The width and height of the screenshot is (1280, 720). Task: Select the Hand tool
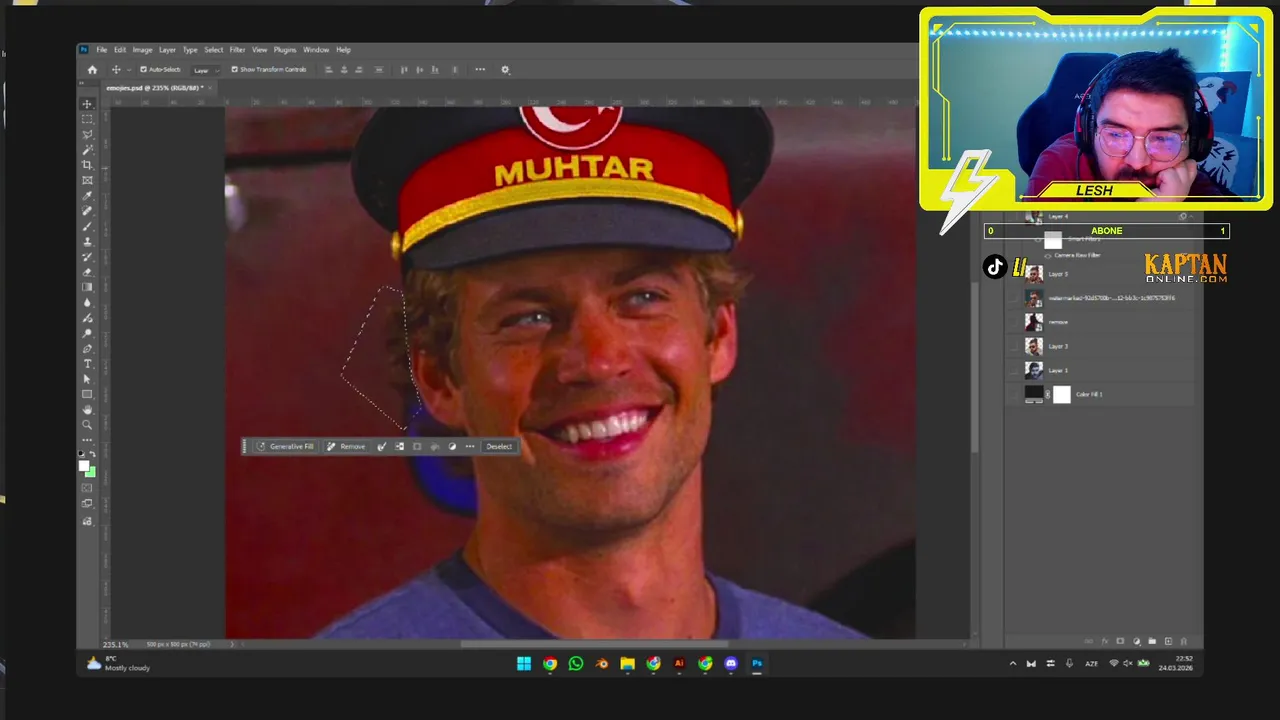click(x=87, y=410)
